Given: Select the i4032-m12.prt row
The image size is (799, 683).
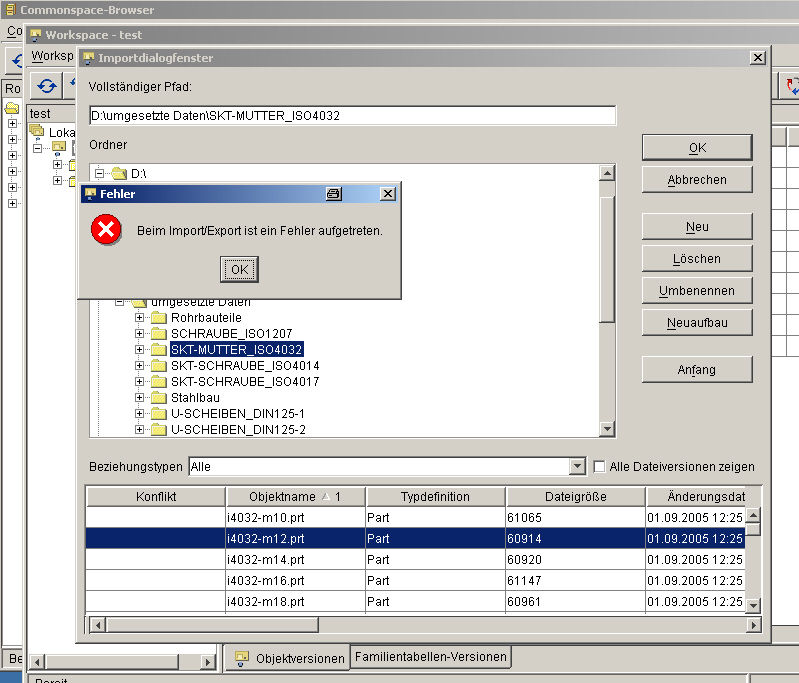Looking at the screenshot, I should (415, 538).
